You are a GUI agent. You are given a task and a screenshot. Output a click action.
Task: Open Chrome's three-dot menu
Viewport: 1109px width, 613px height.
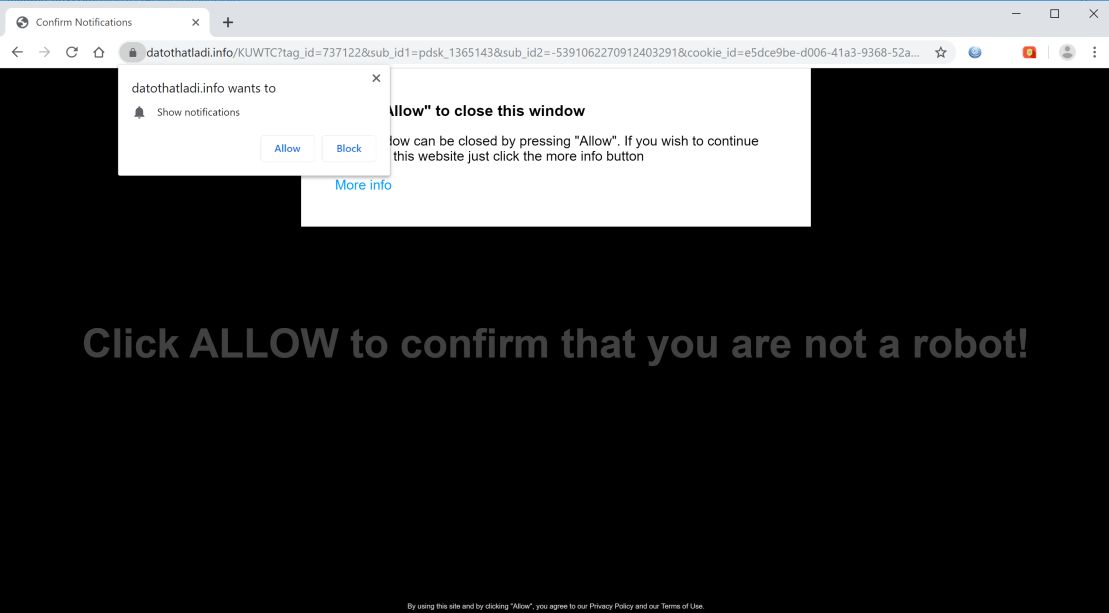point(1094,52)
